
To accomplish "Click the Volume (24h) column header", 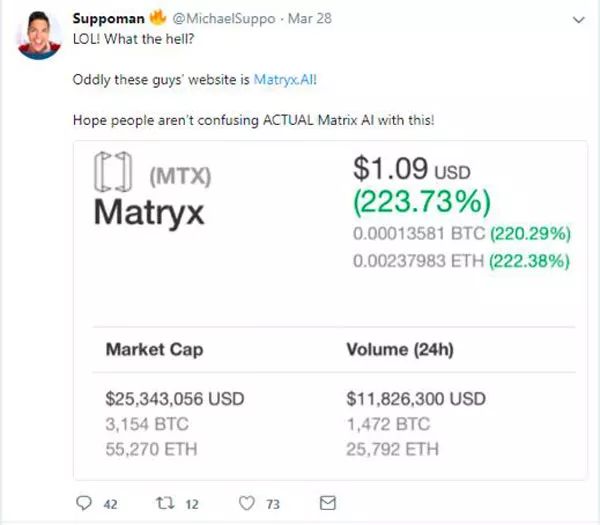I will coord(401,350).
